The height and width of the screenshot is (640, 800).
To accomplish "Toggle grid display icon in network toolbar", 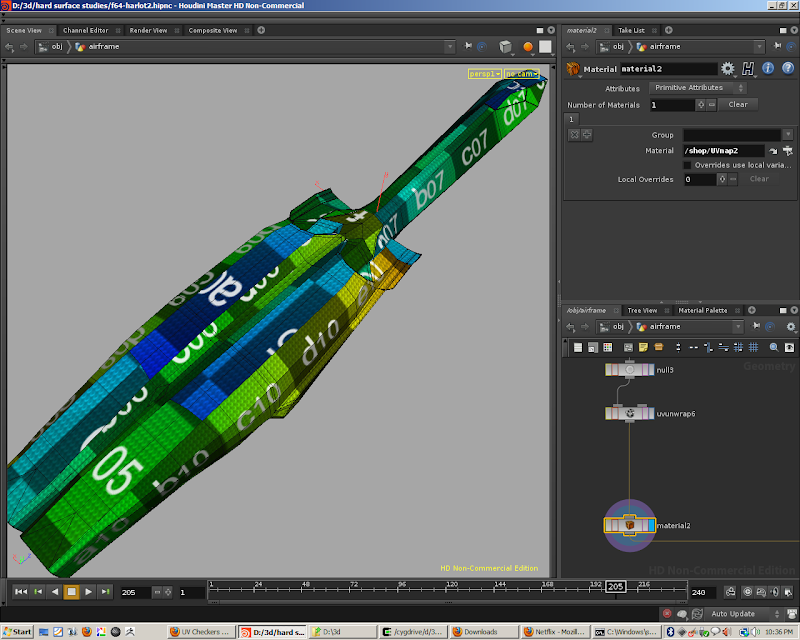I will 751,347.
